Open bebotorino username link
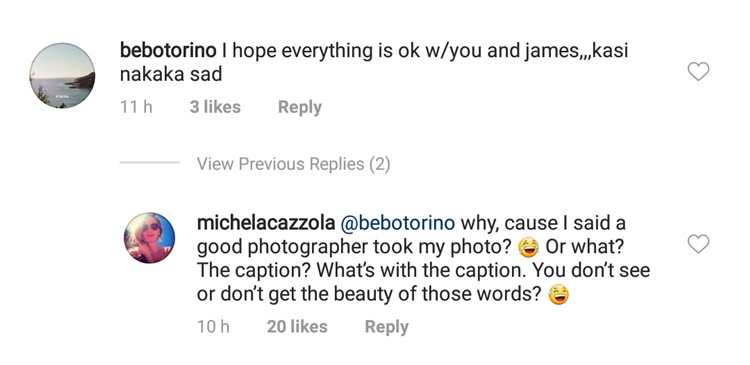Image resolution: width=750 pixels, height=365 pixels. (x=168, y=51)
